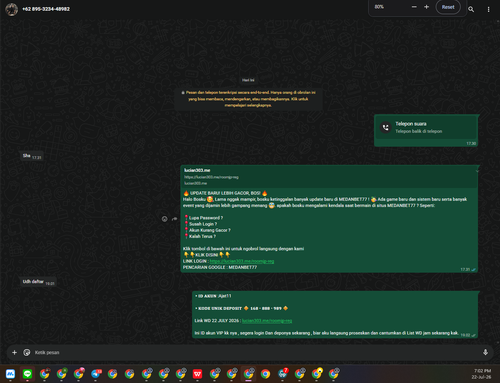Open LINE from the taskbar
The width and height of the screenshot is (500, 383).
[27, 374]
